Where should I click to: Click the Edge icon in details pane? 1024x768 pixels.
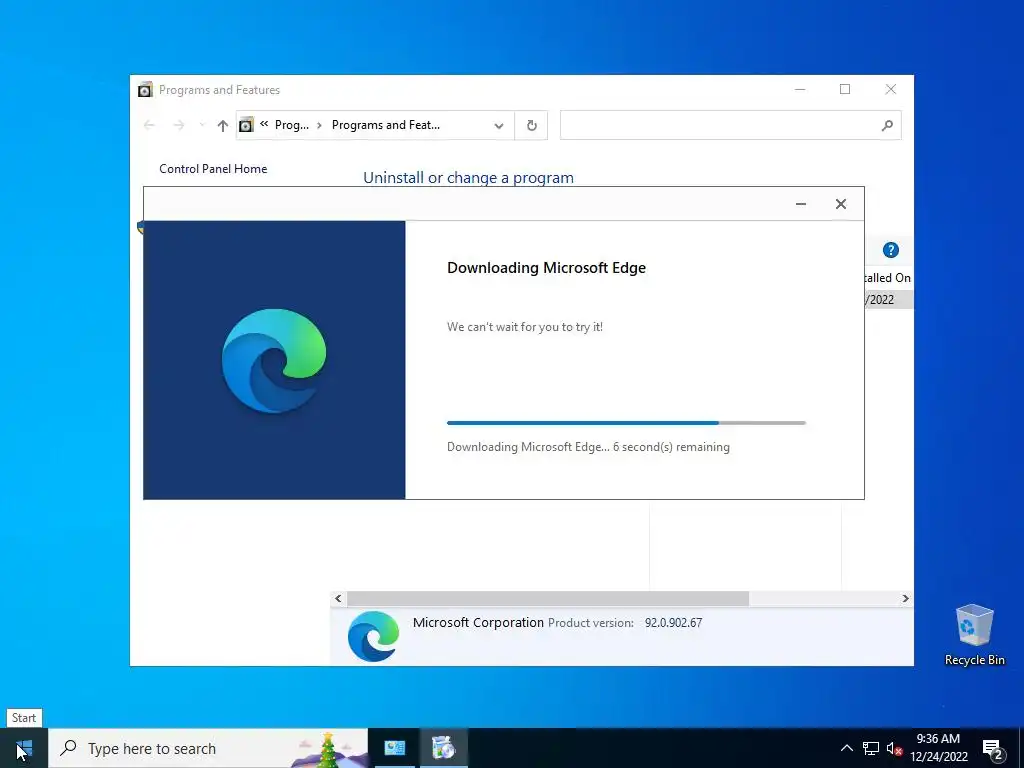pyautogui.click(x=374, y=635)
